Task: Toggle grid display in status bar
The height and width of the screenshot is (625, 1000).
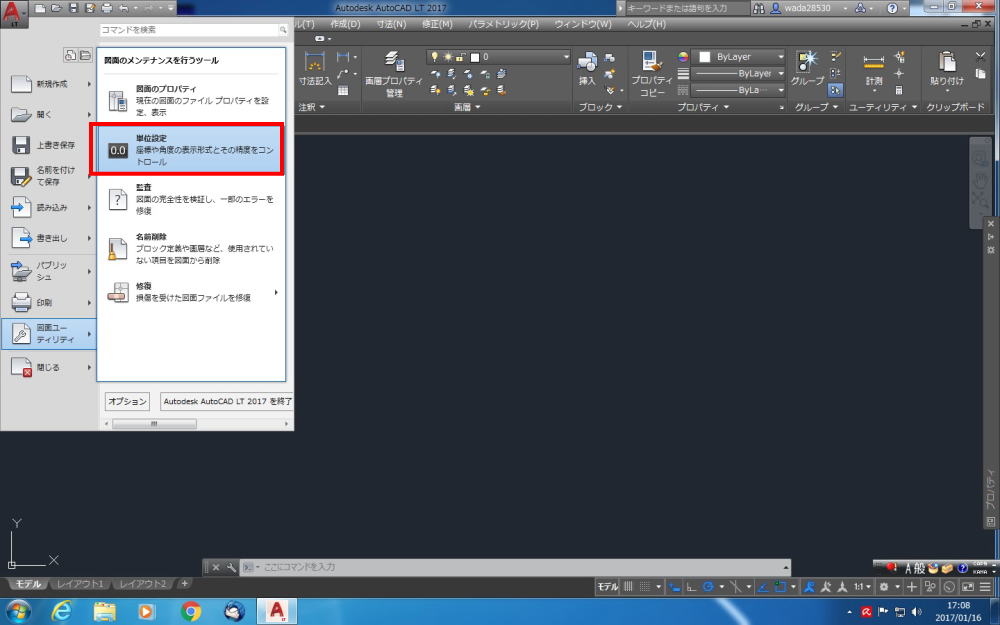Action: (x=628, y=587)
